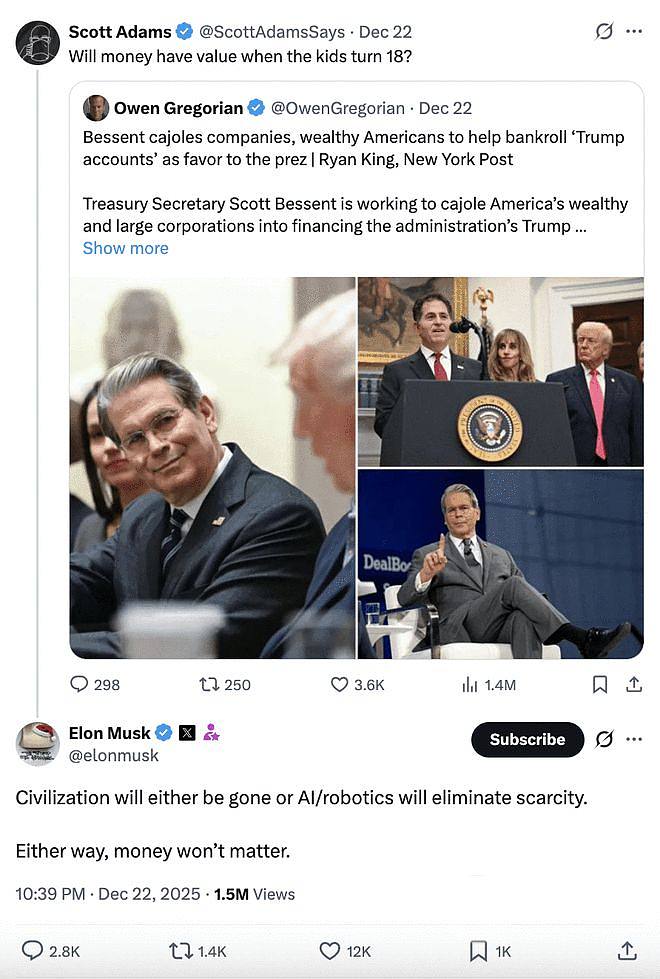660x979 pixels.
Task: Reply to Scott Adams' post
Action: [80, 684]
